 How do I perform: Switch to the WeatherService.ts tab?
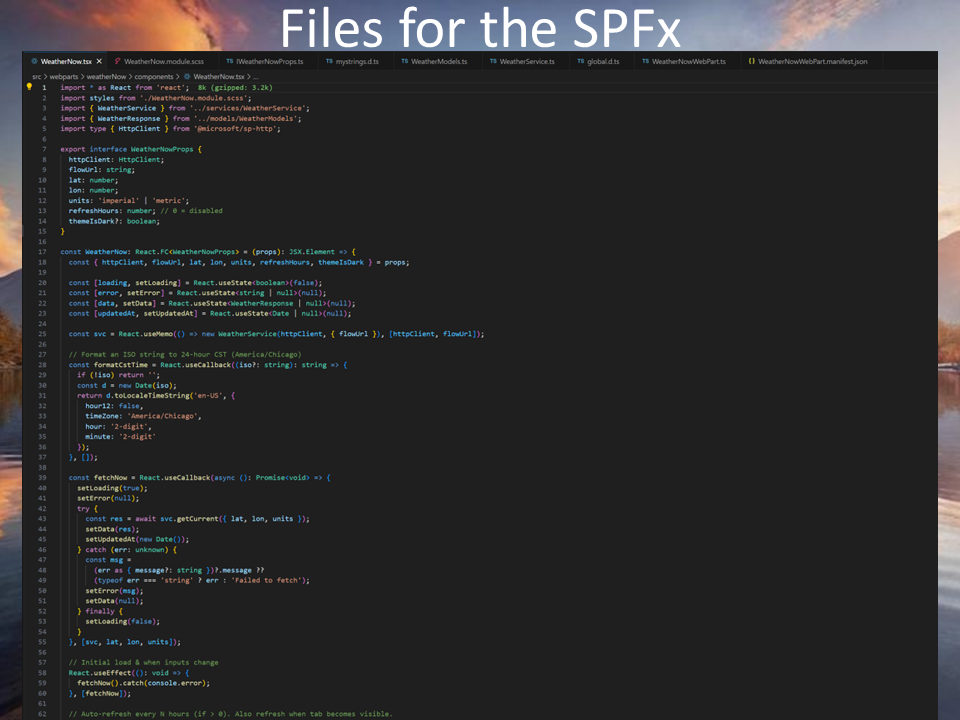pyautogui.click(x=527, y=61)
